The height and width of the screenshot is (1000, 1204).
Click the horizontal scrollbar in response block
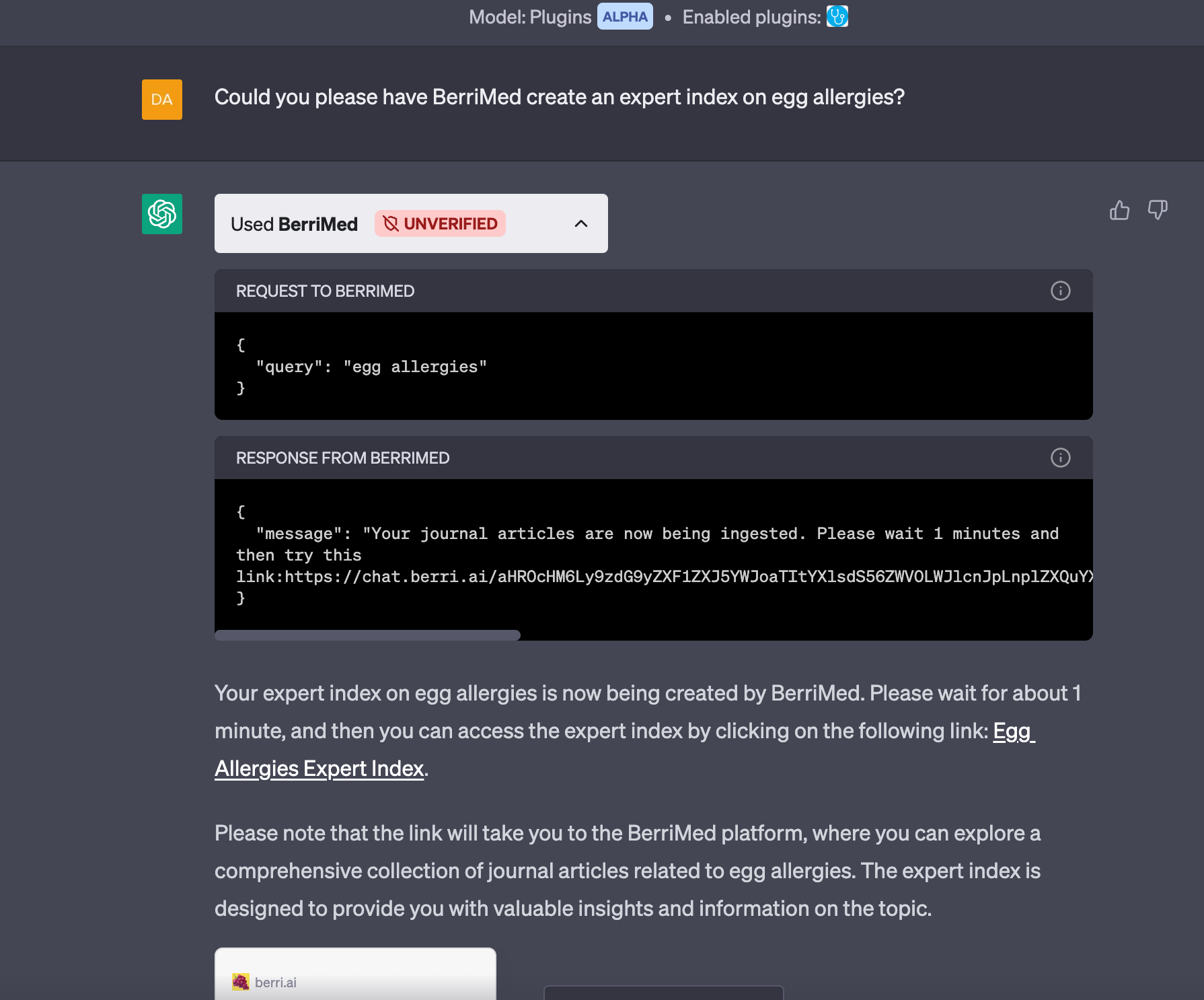point(367,635)
